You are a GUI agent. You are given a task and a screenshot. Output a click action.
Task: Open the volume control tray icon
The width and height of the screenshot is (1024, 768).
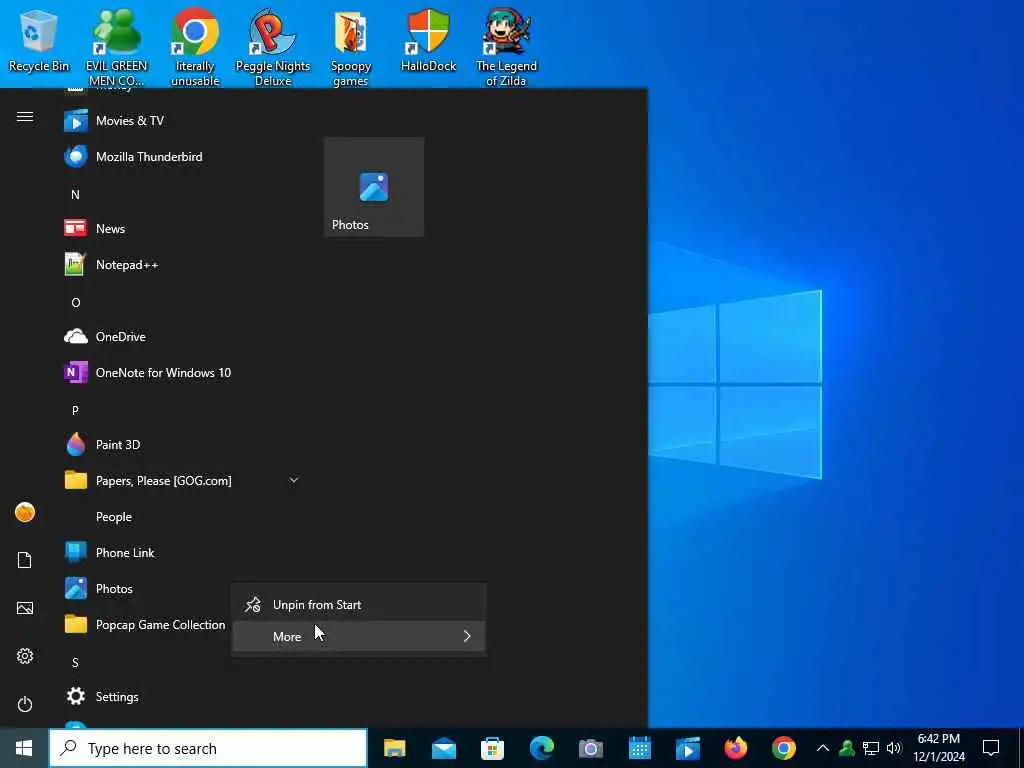tap(894, 748)
